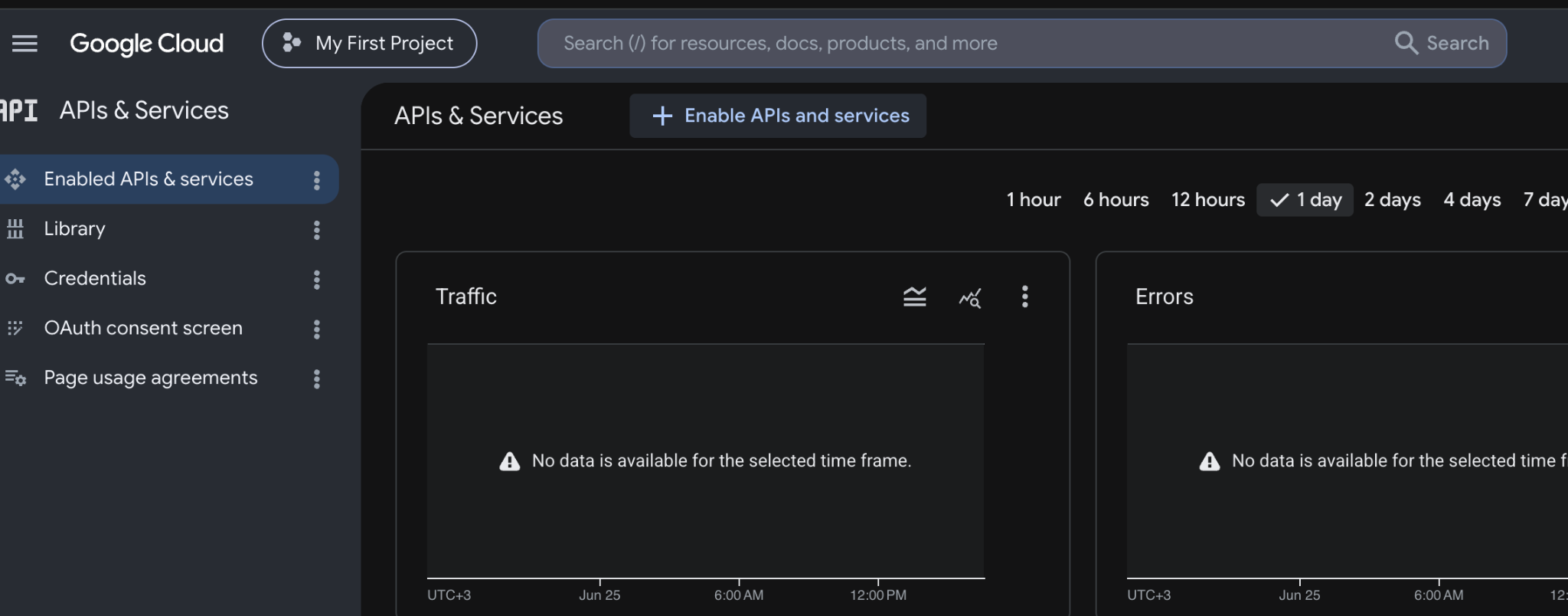The width and height of the screenshot is (1568, 616).
Task: Click the 6:00 AM label on Errors axis
Action: point(1439,595)
